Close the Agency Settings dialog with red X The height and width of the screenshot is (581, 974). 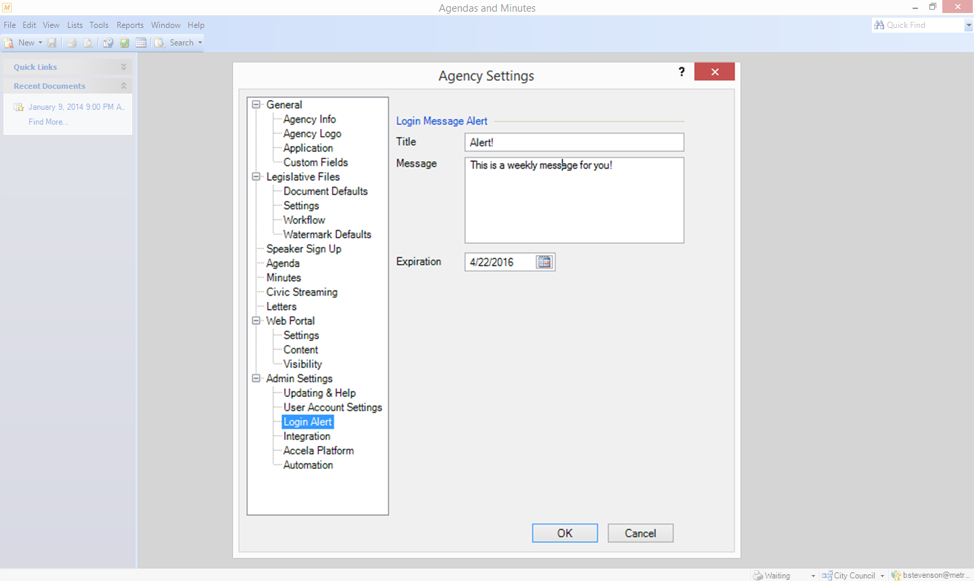click(x=714, y=72)
